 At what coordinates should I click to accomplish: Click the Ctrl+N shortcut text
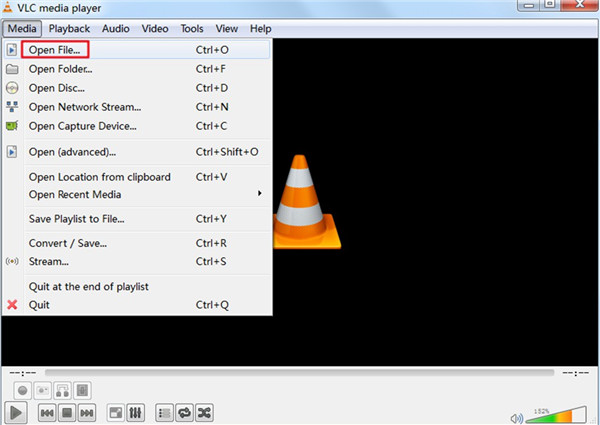tap(212, 107)
